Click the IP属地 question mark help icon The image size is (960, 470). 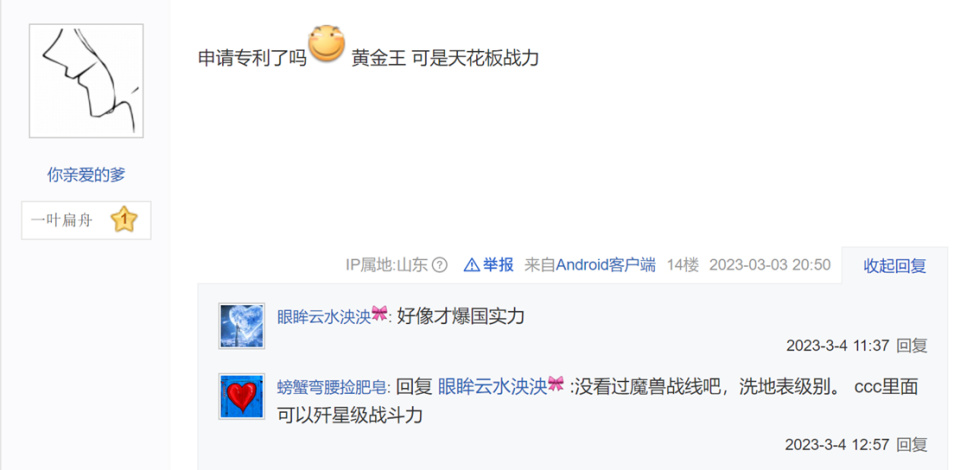pyautogui.click(x=440, y=265)
